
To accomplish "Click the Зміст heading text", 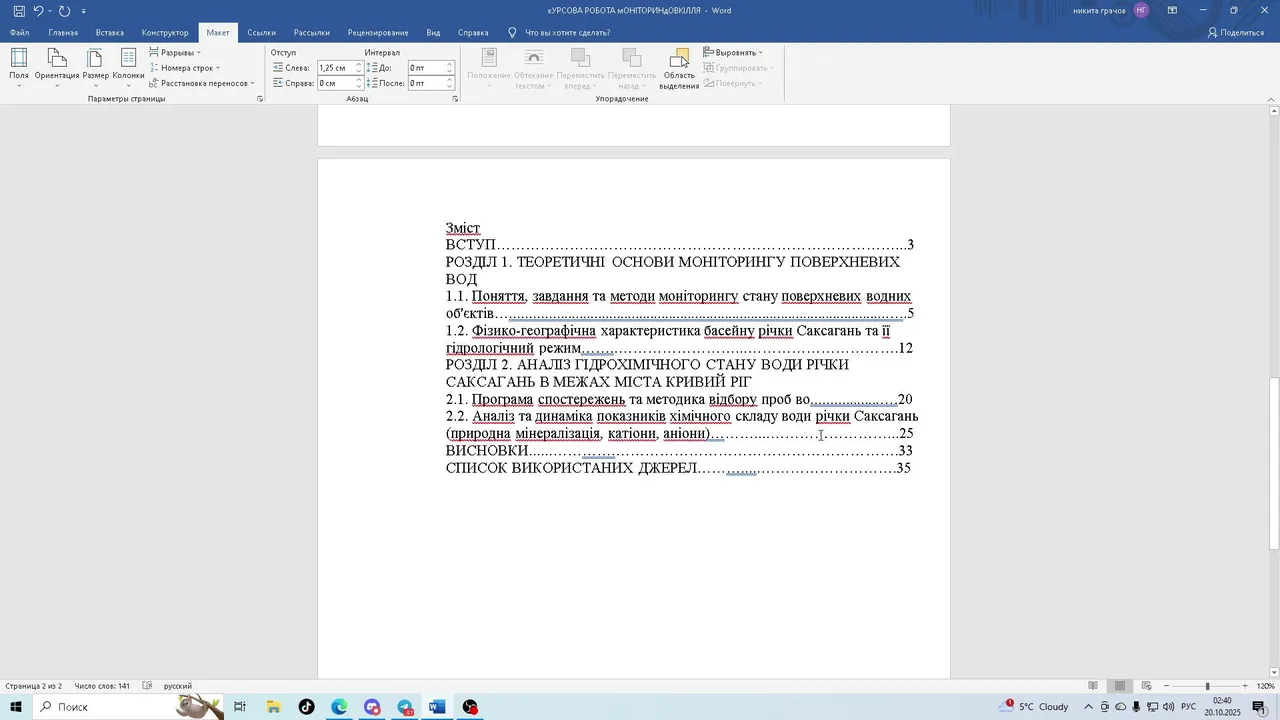I will coord(463,228).
